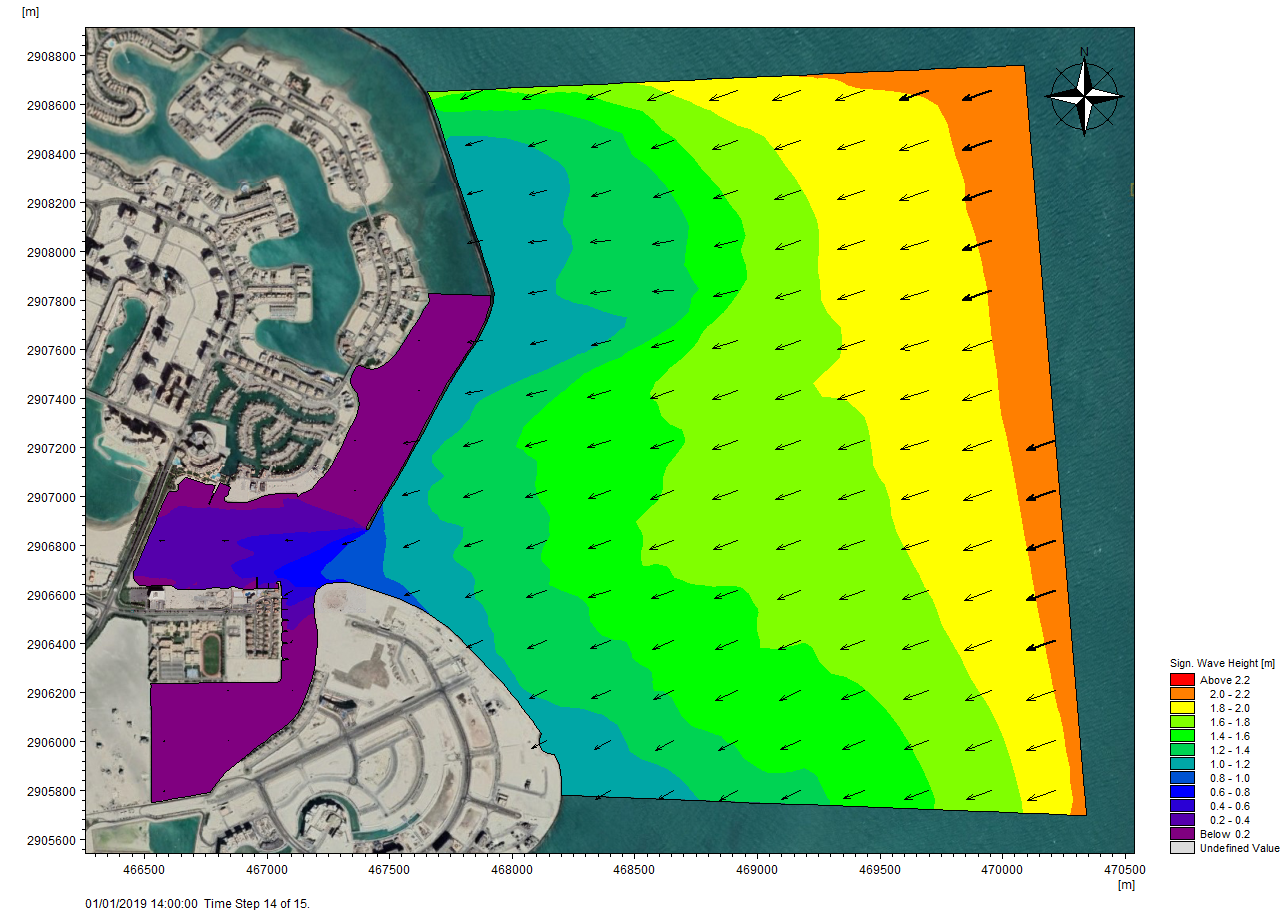Click the 2908800 label on the vertical axis
This screenshot has width=1280, height=912.
[x=51, y=56]
